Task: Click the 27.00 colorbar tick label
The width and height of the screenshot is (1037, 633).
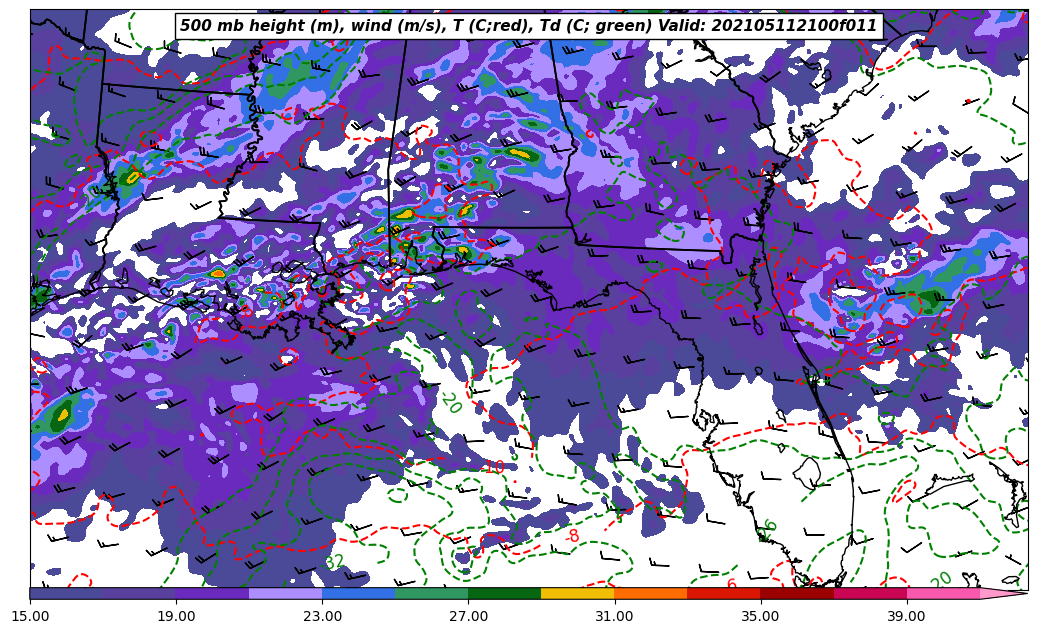Action: (x=468, y=616)
